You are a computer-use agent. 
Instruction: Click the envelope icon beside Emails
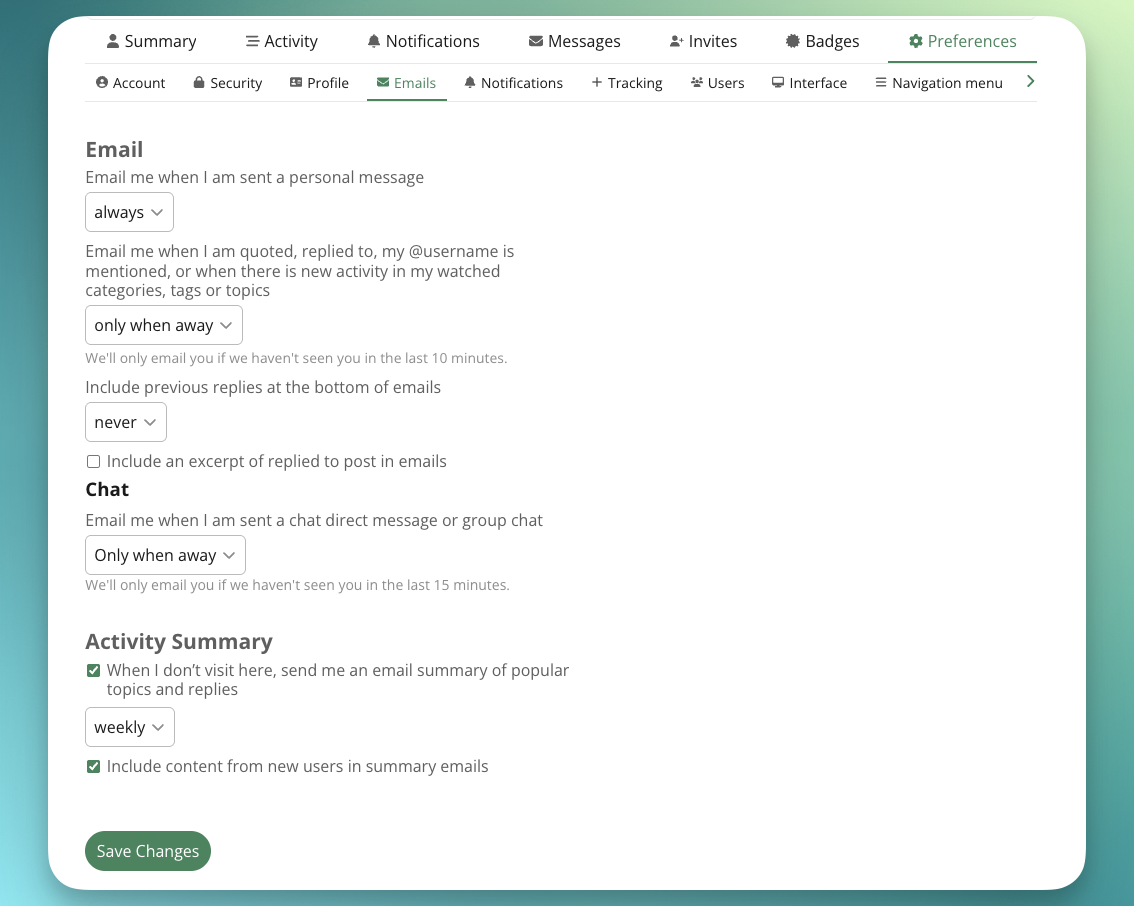tap(383, 82)
